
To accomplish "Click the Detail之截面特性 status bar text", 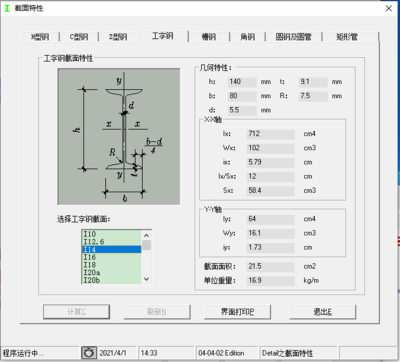I will click(287, 353).
